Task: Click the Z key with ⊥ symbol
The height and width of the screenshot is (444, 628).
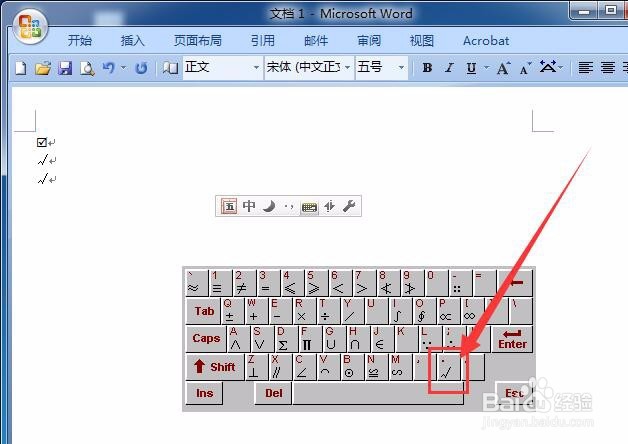Action: [257, 367]
